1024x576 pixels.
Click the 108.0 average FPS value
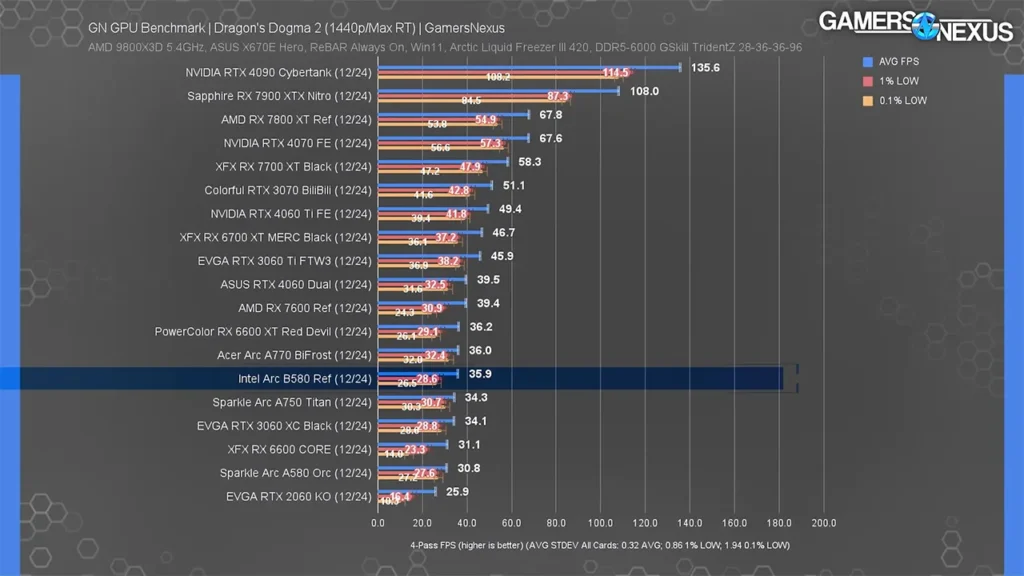645,91
